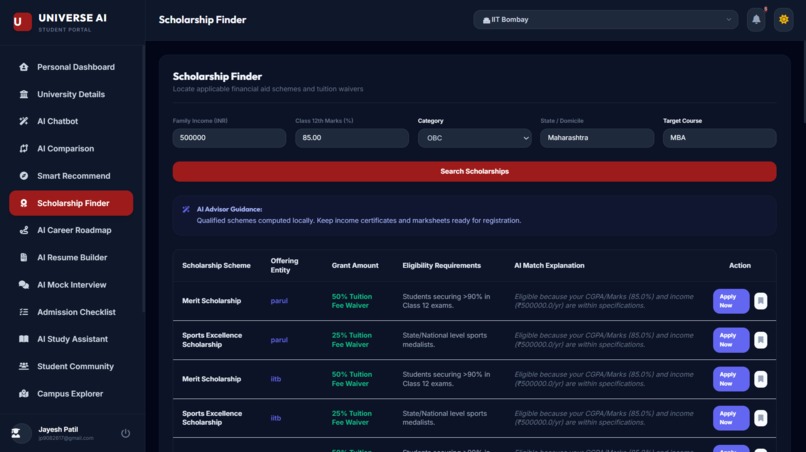Screen dimensions: 806x452
Task: Apply Now for parul Merit Scholarship
Action: point(731,301)
